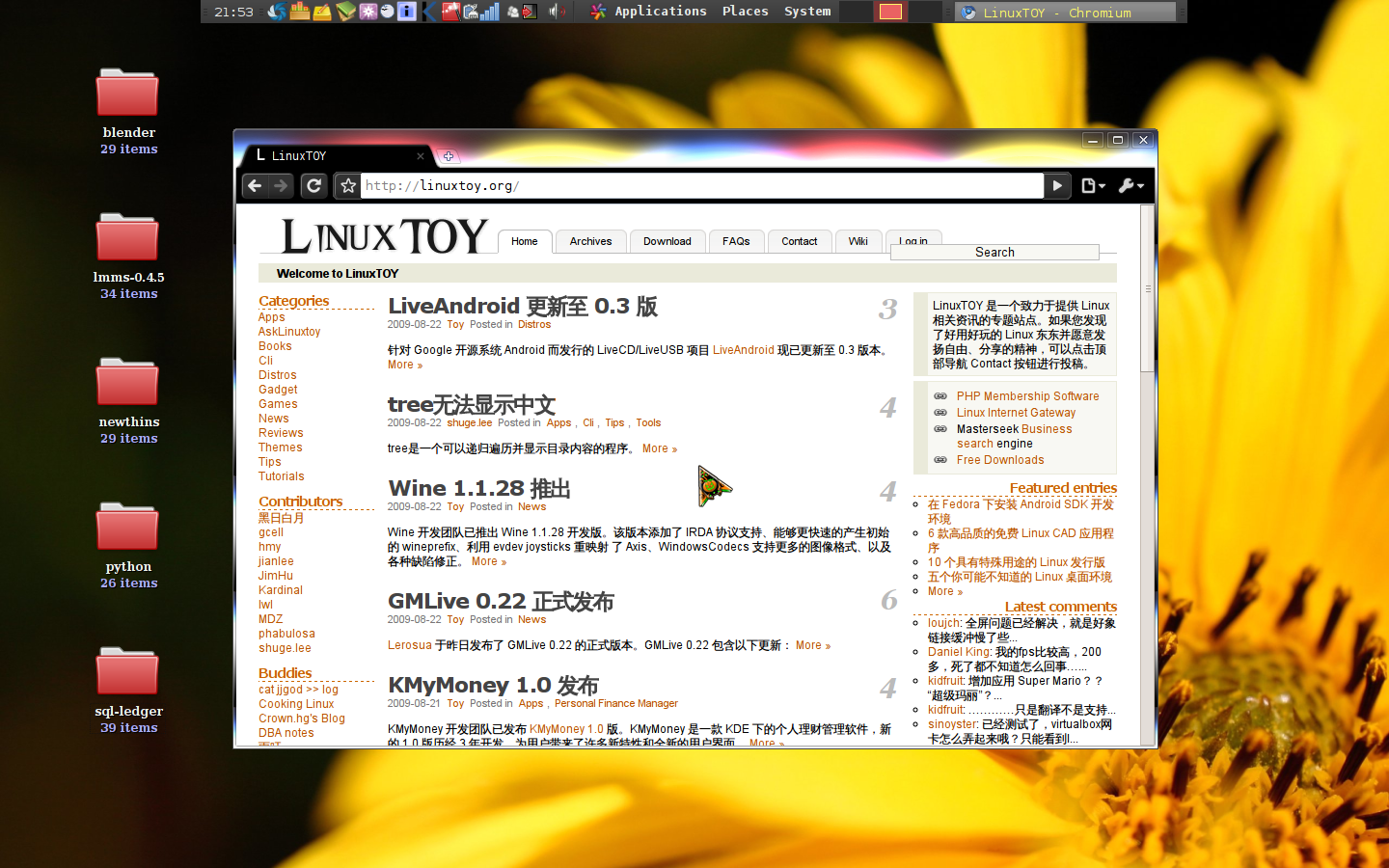
Task: Click the browser Forward arrow button
Action: (x=281, y=185)
